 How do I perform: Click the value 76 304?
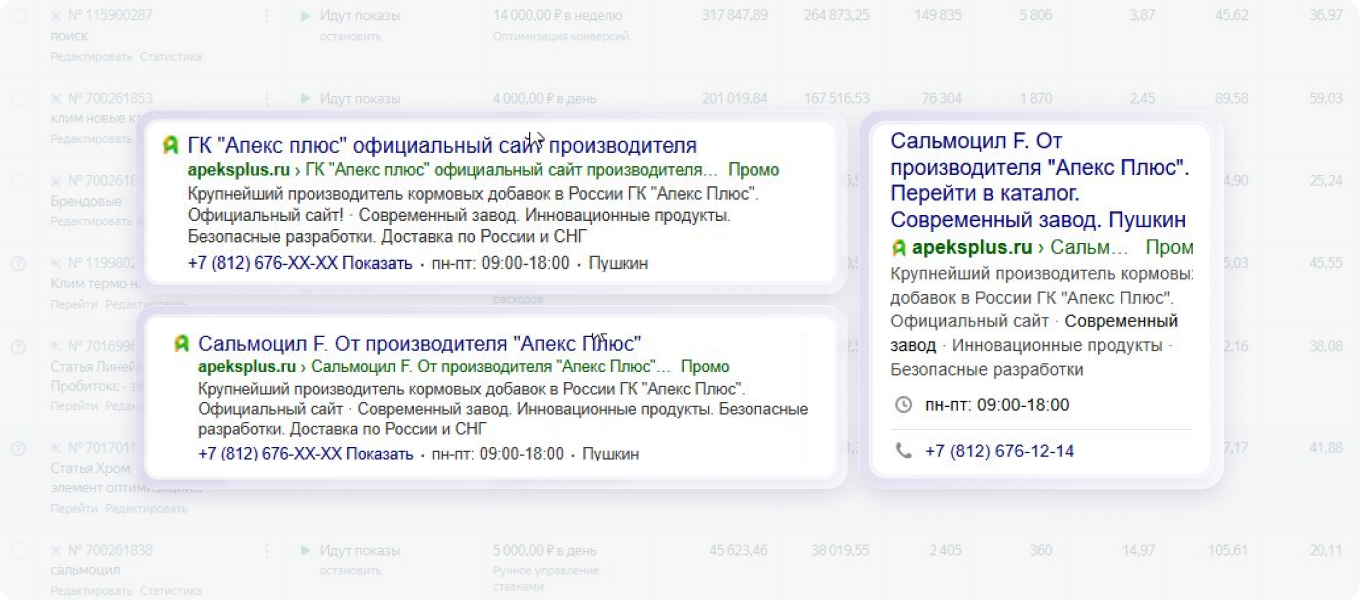(942, 98)
